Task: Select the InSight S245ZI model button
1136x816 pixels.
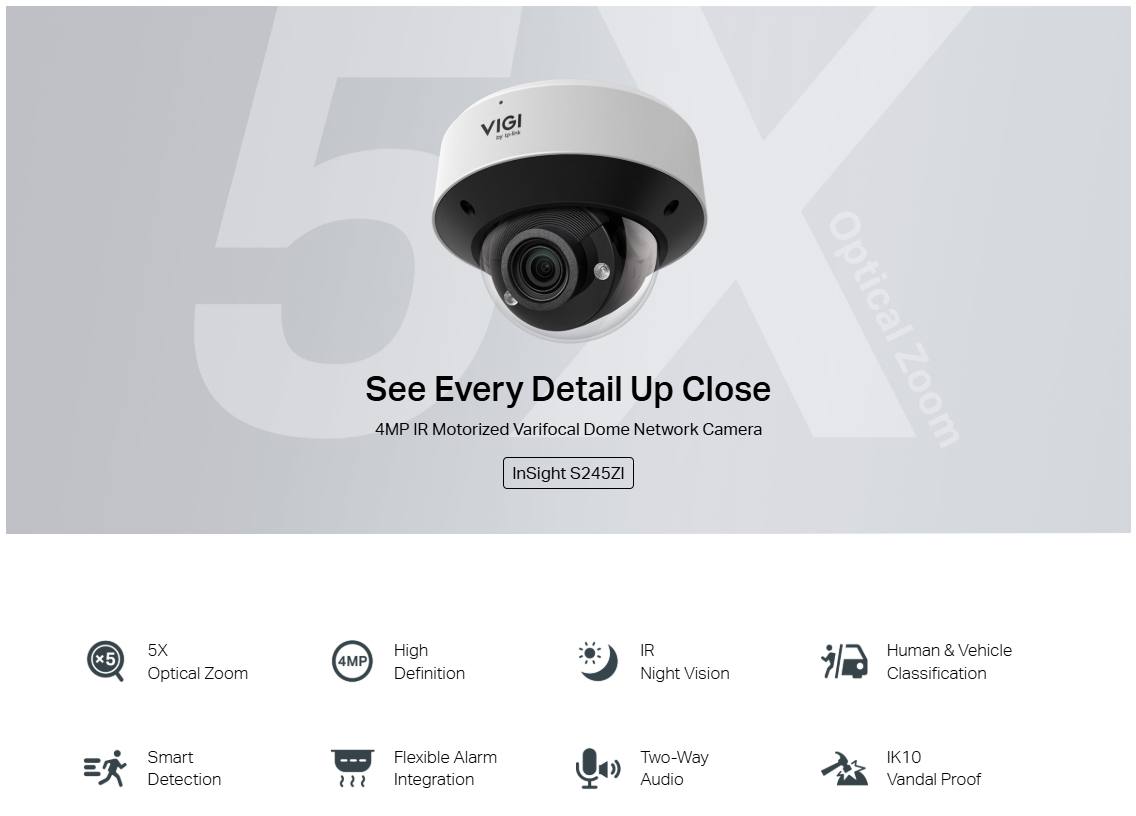Action: coord(568,473)
